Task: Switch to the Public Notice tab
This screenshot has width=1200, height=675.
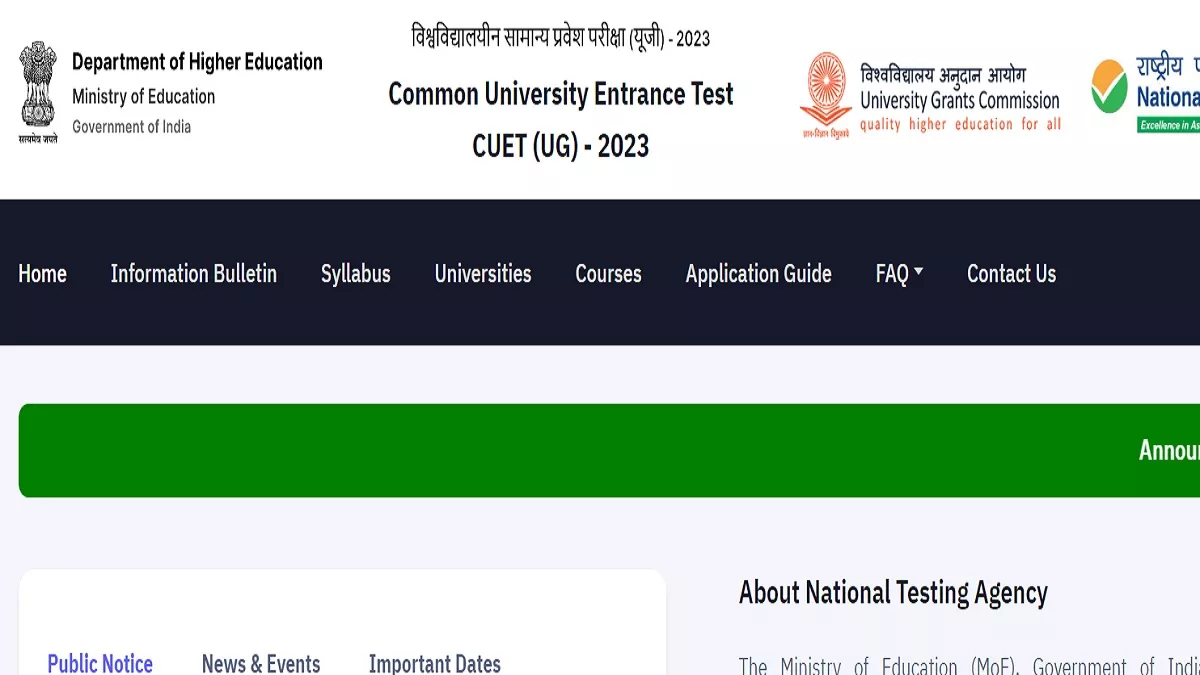Action: point(100,663)
